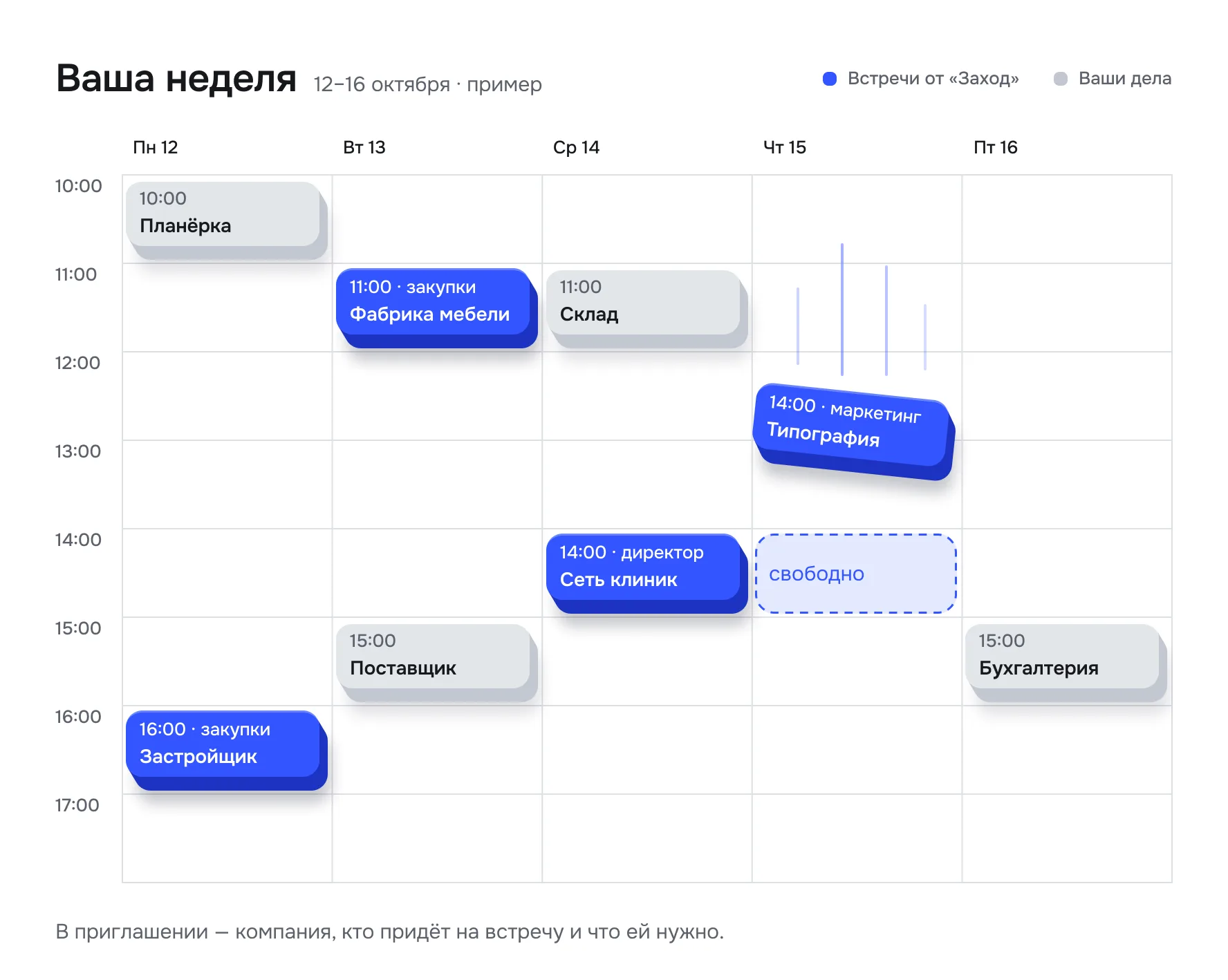Click the dashed свободно free slot
The image size is (1228, 980).
coord(856,574)
